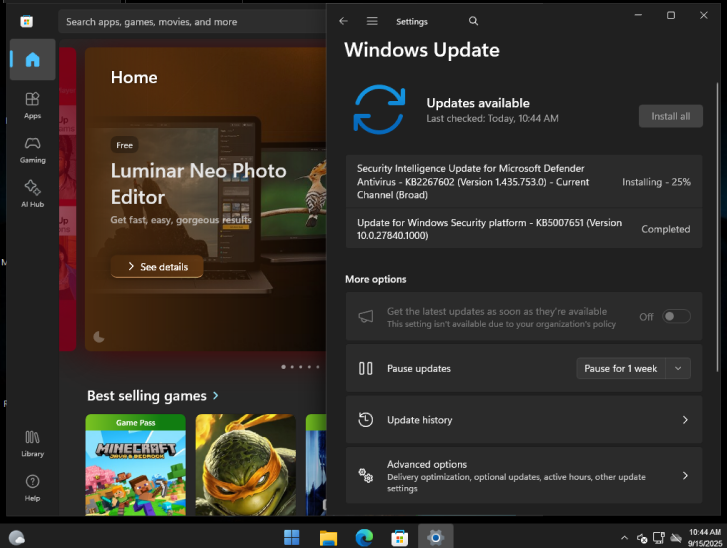Open Gaming section in Store sidebar
Image resolution: width=727 pixels, height=548 pixels.
tap(32, 150)
